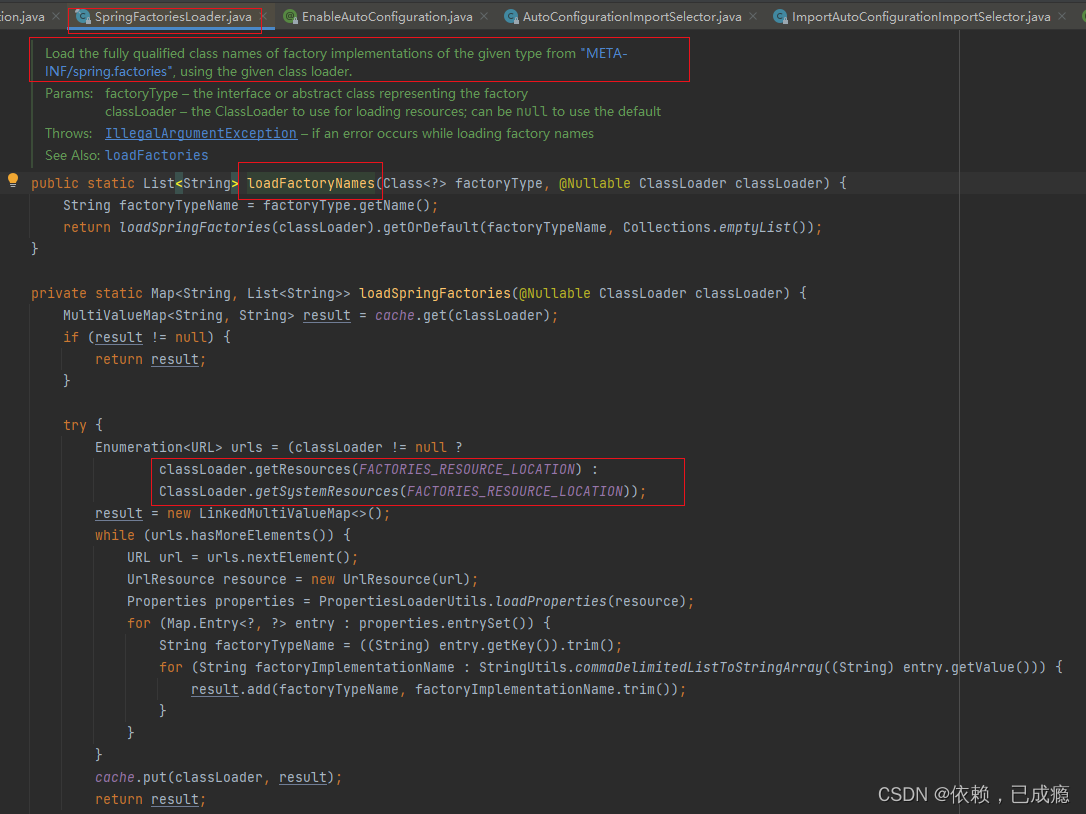
Task: Click loadSpringFactories call in return statement
Action: pos(195,227)
